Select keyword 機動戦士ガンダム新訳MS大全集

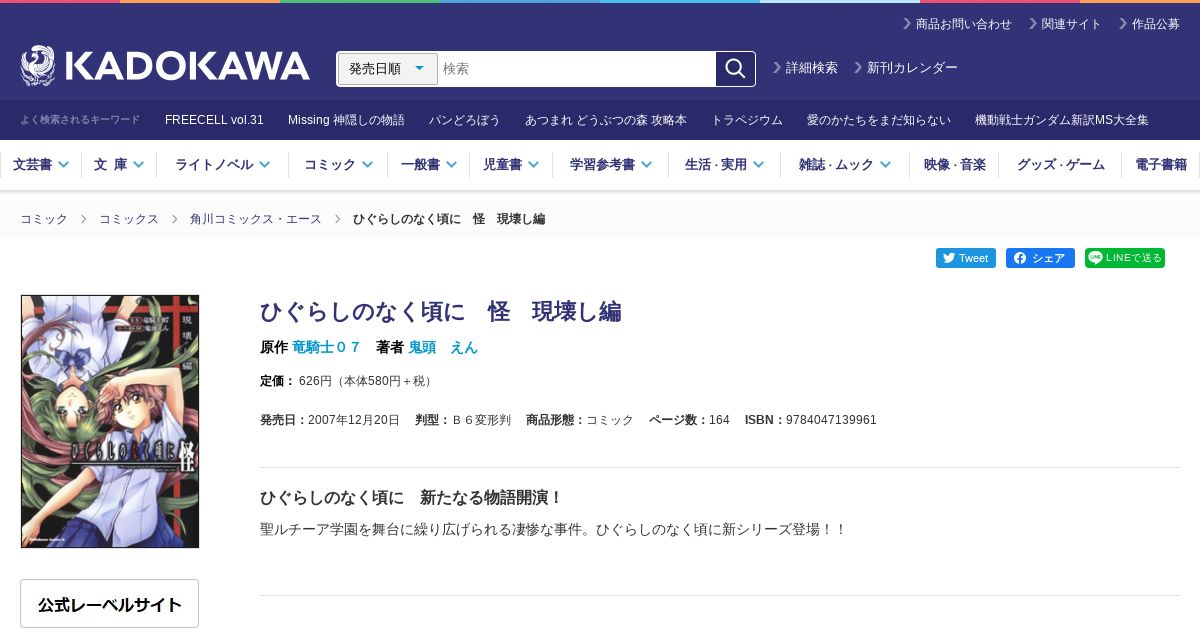[1062, 120]
